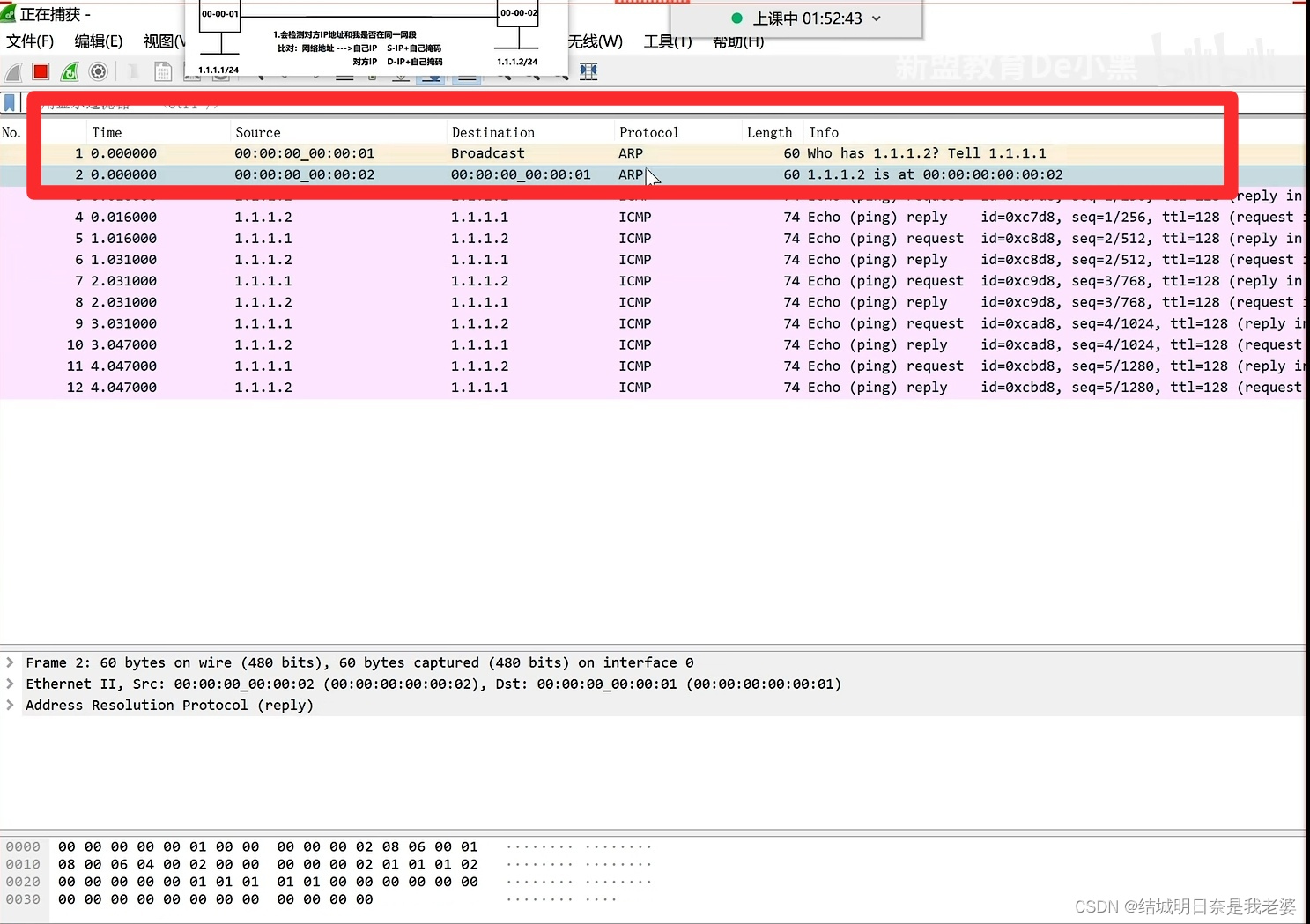Sort by the Destination column header

[x=493, y=133]
